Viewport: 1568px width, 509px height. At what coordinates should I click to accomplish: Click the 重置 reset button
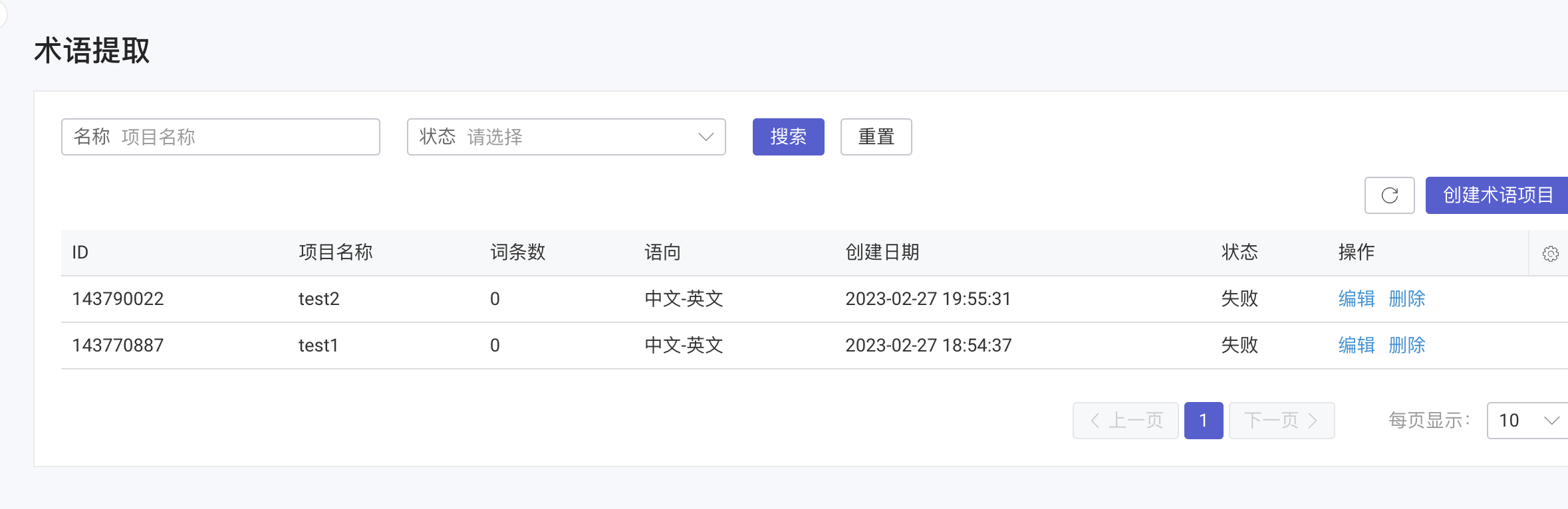pyautogui.click(x=876, y=137)
